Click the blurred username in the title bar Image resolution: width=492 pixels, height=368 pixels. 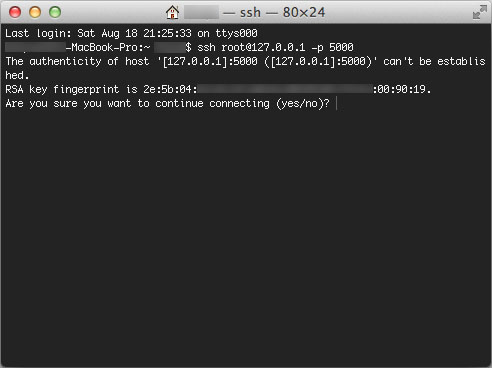(201, 13)
